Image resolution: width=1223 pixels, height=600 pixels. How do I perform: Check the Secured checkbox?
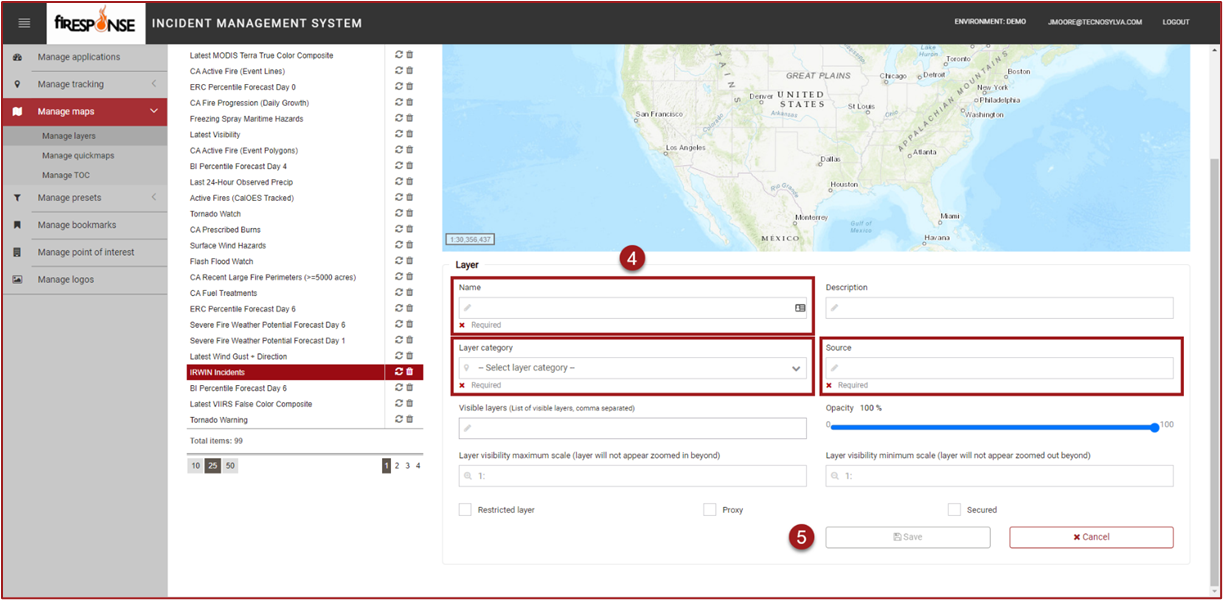pyautogui.click(x=954, y=510)
